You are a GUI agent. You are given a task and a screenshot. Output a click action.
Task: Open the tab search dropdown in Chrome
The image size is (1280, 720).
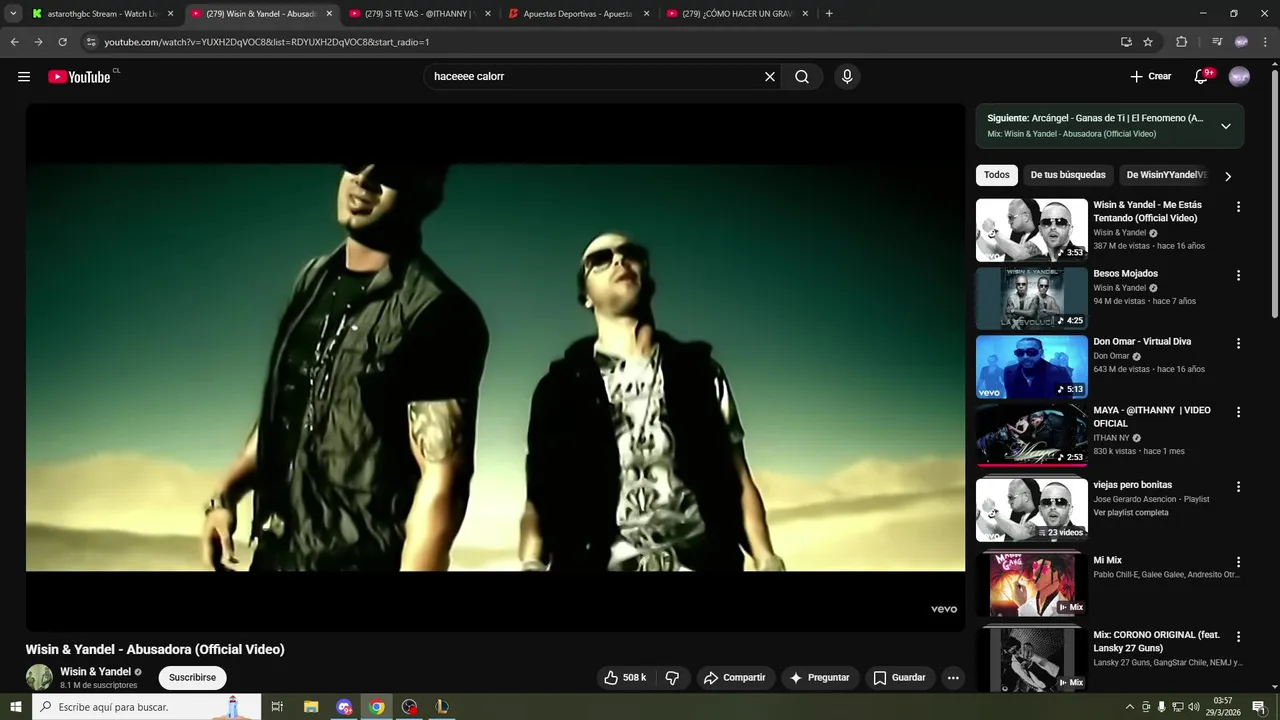[13, 14]
